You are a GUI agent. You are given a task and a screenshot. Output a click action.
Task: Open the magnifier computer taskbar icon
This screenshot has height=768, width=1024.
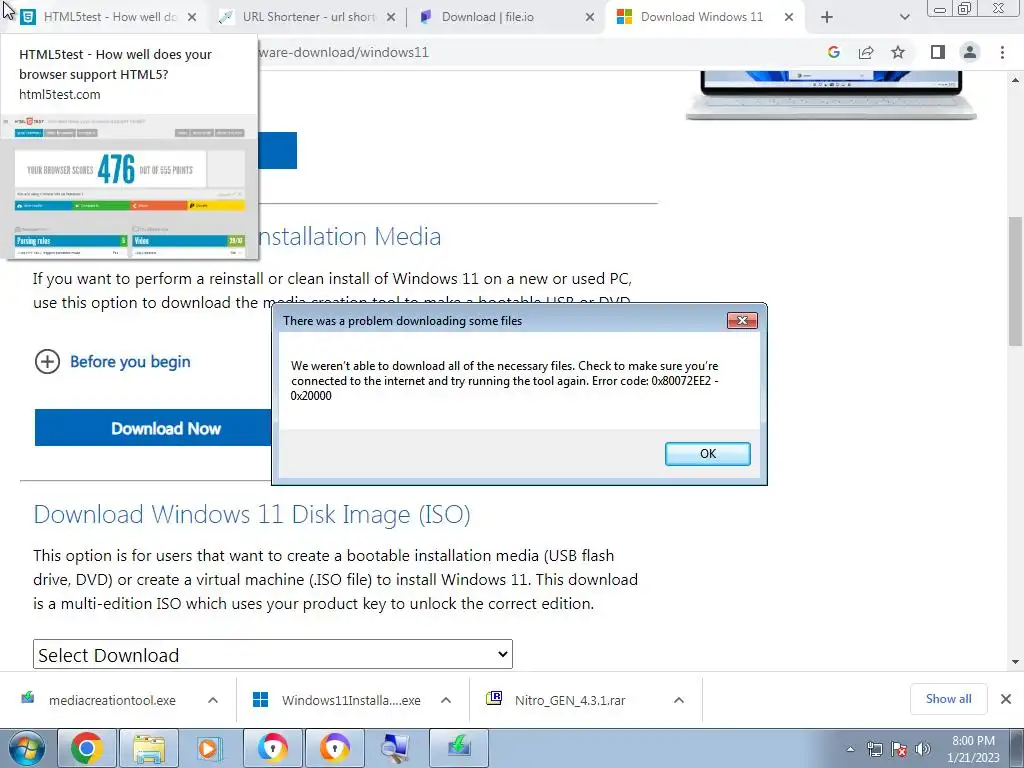[395, 748]
